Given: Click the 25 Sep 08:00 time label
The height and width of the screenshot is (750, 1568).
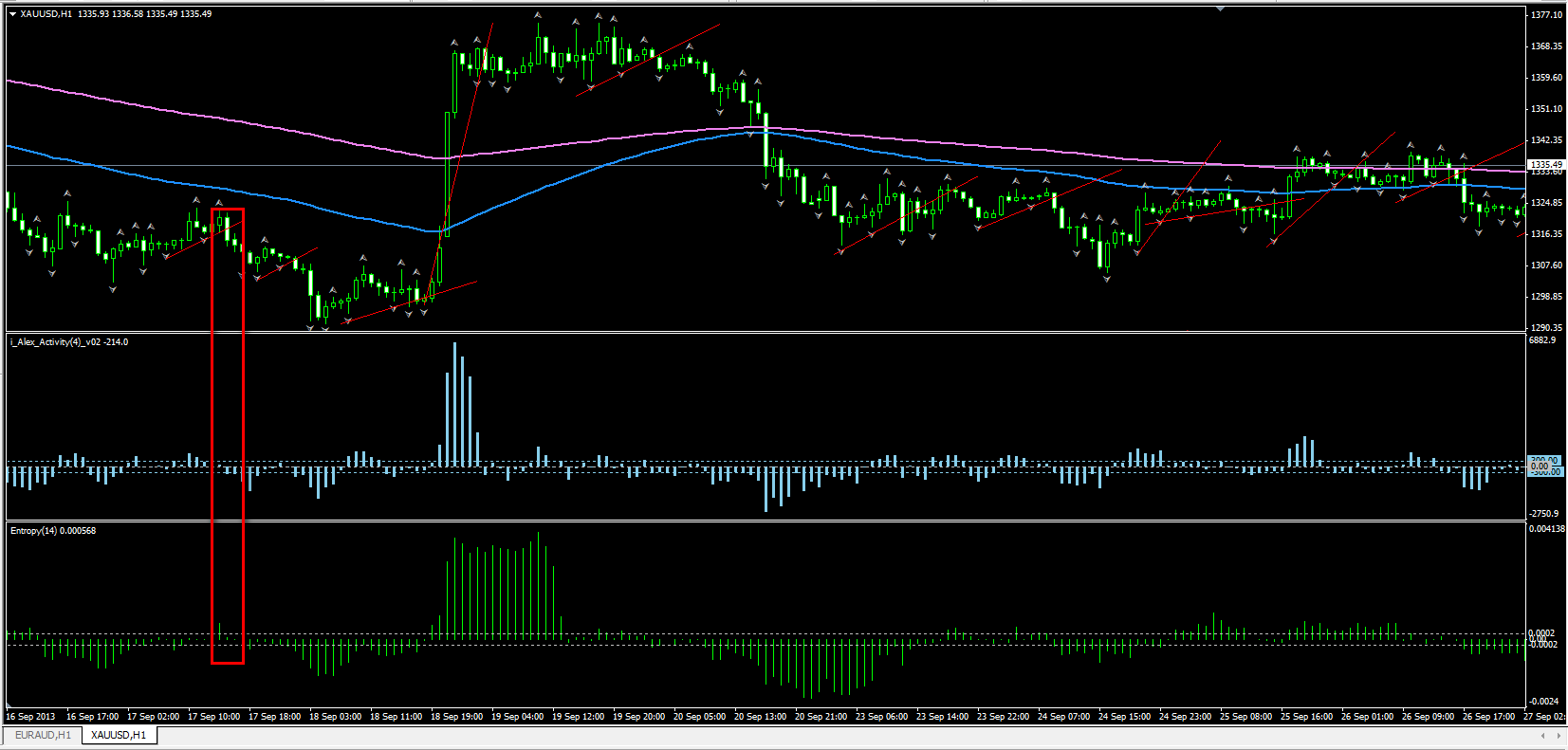Looking at the screenshot, I should tap(1245, 717).
